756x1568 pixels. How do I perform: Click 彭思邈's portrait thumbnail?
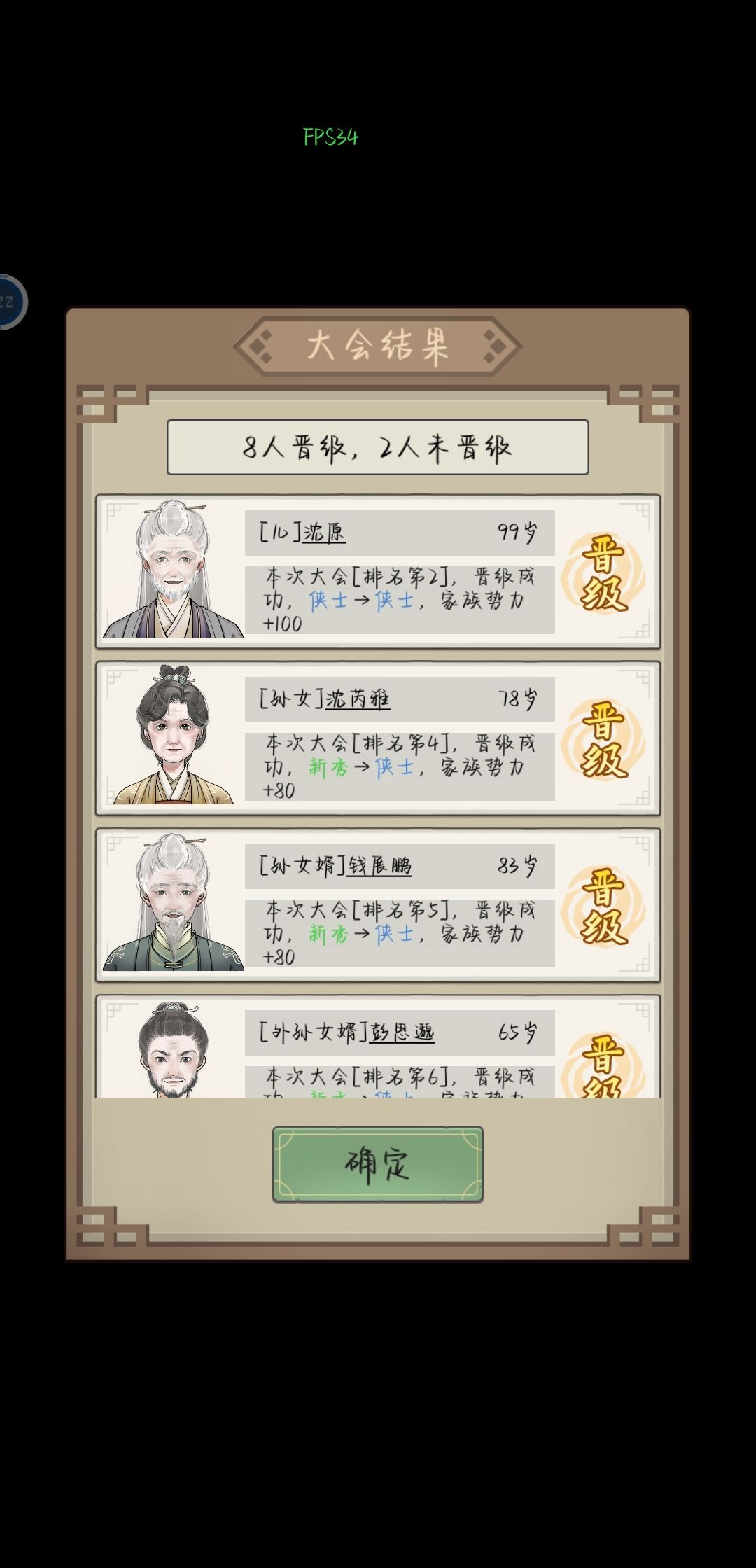173,1049
